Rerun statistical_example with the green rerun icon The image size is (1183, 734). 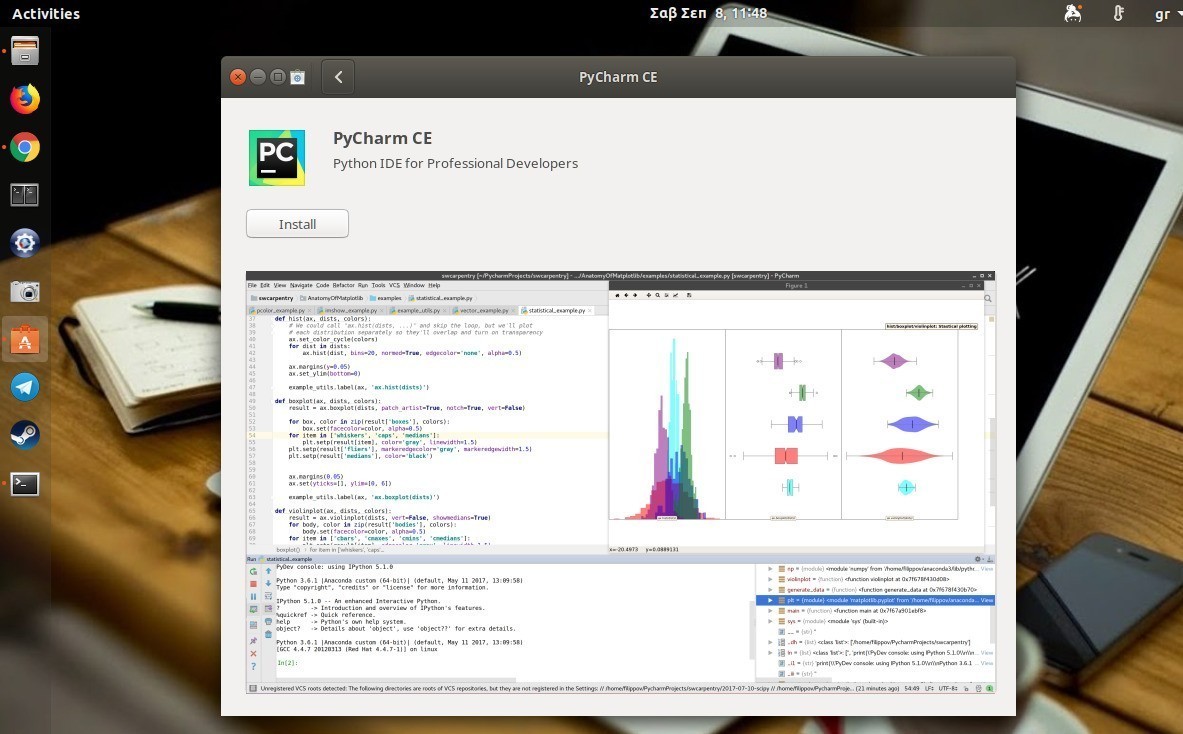252,571
